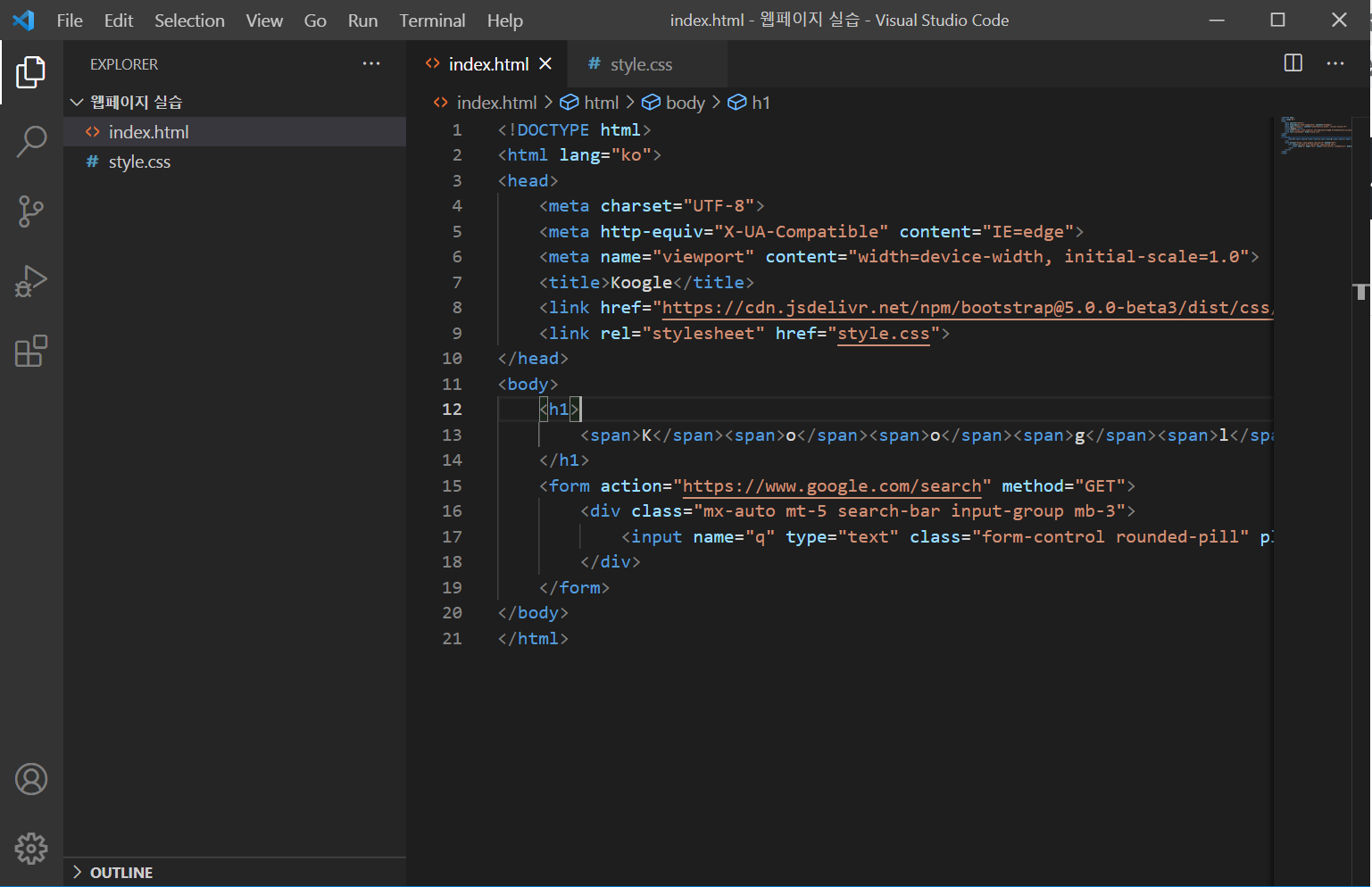Click the h1 breadcrumb symbol icon

[737, 103]
